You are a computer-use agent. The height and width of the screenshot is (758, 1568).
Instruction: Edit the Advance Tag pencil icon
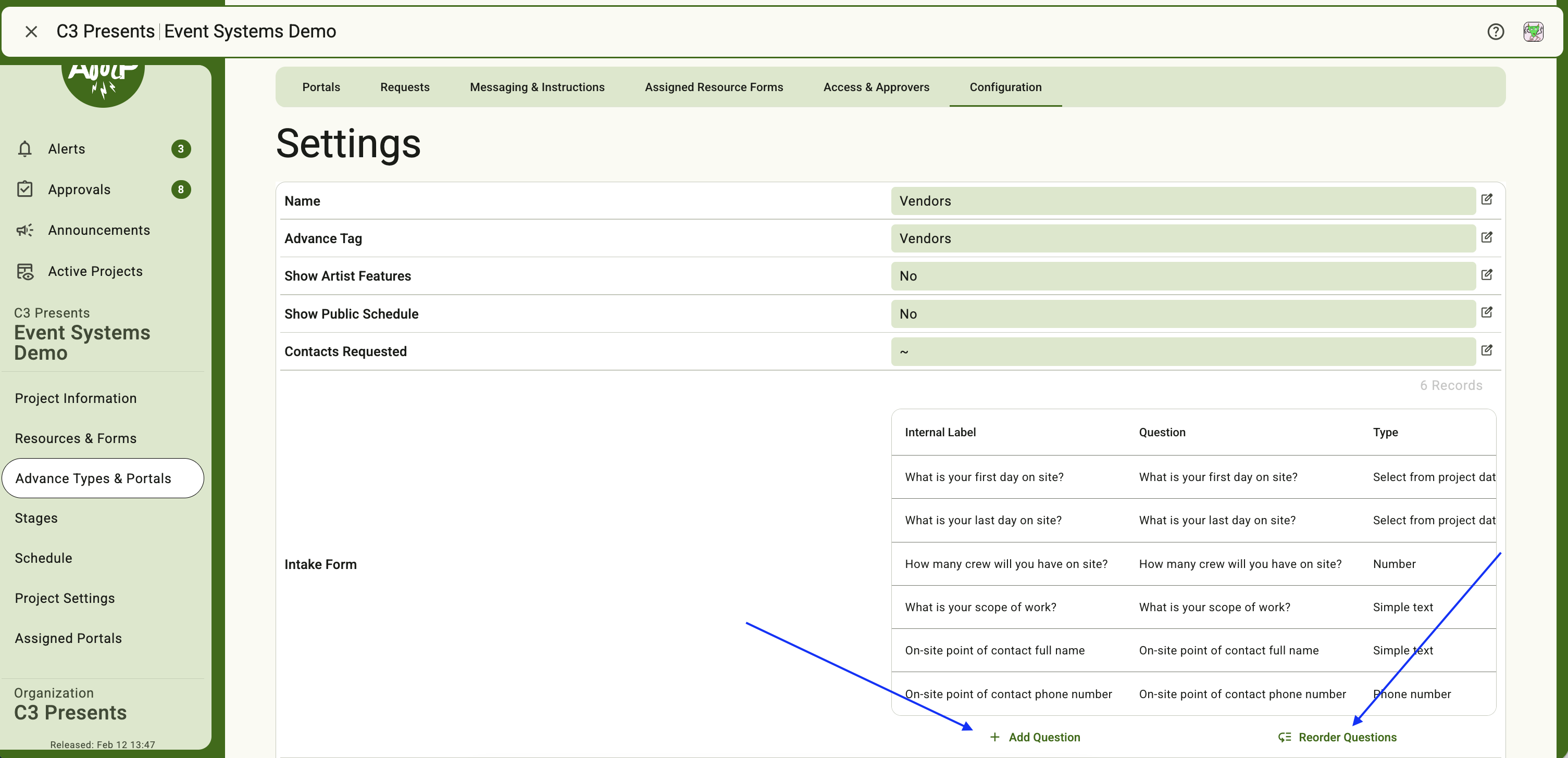coord(1486,237)
